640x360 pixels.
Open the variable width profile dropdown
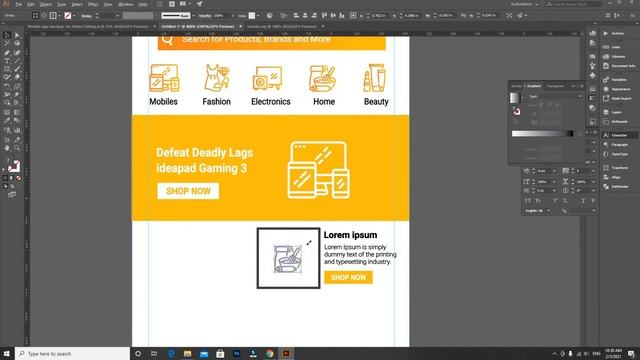pyautogui.click(x=193, y=16)
